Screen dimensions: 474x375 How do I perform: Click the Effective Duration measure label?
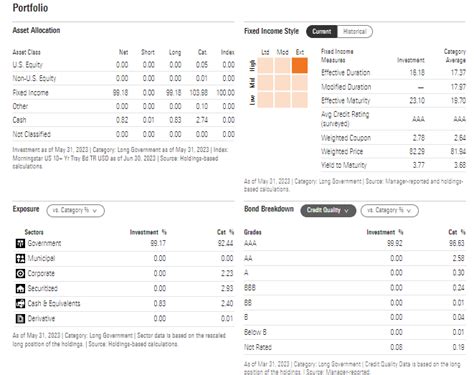[x=346, y=73]
